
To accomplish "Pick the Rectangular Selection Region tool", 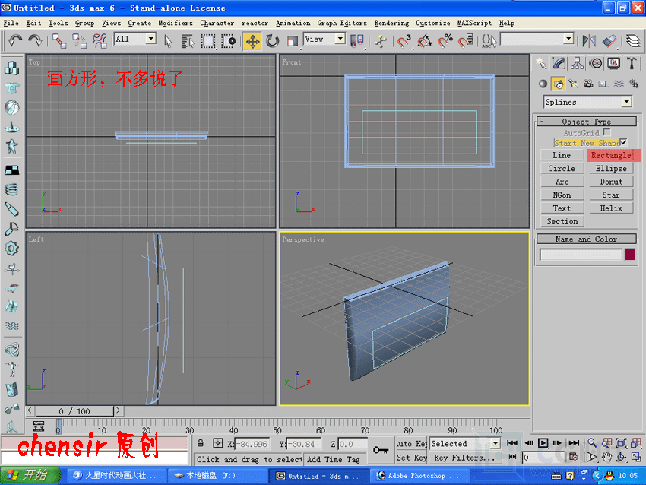I will tap(208, 41).
